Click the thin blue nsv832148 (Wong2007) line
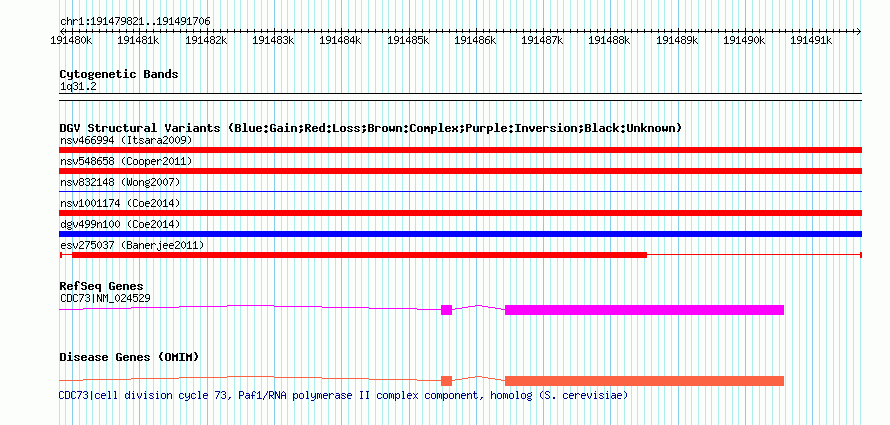The height and width of the screenshot is (425, 890). click(x=460, y=192)
